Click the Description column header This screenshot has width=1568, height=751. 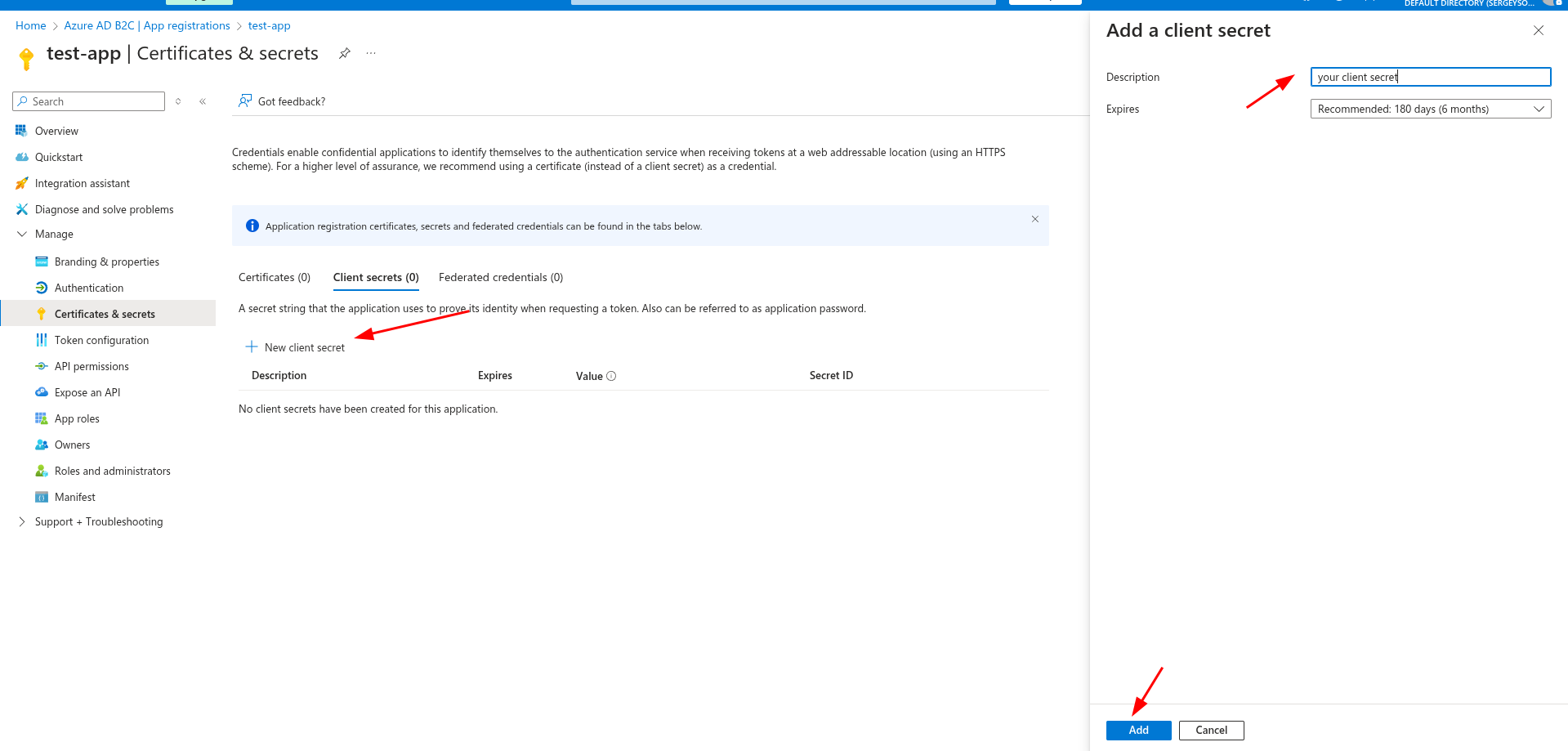click(x=279, y=375)
